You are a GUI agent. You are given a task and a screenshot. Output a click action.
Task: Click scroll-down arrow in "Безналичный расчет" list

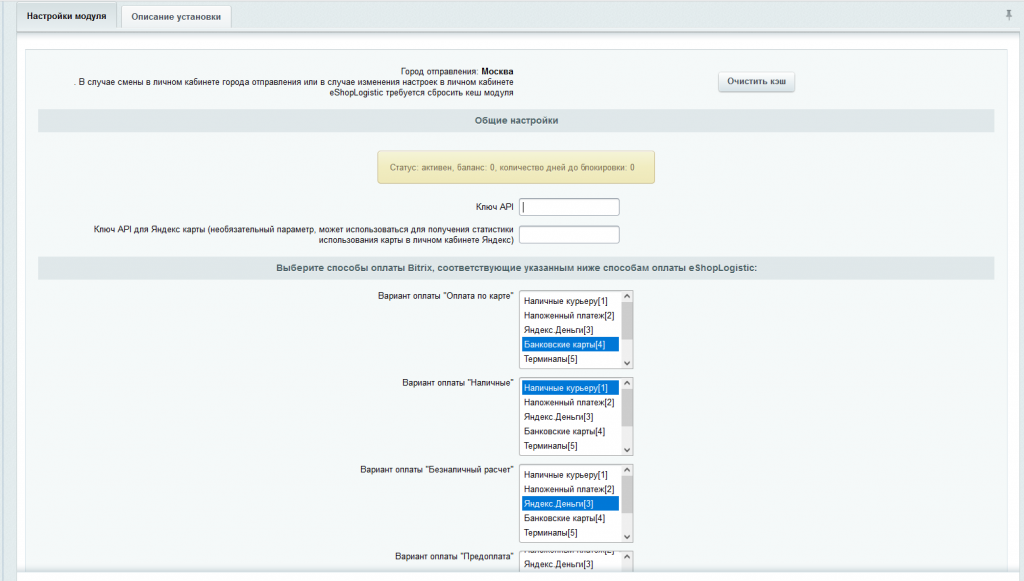(627, 536)
